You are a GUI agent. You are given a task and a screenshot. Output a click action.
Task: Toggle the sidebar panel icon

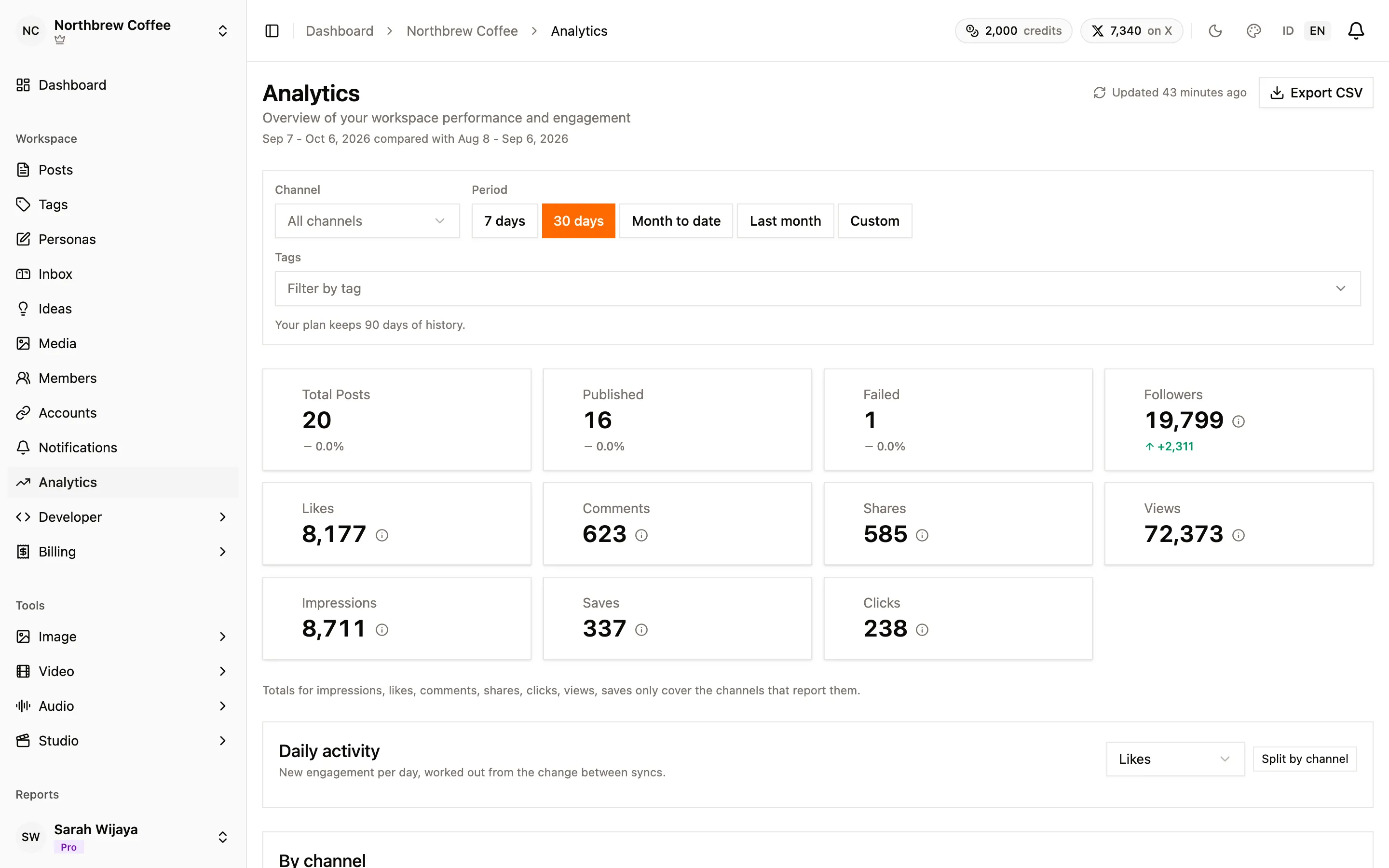point(272,31)
